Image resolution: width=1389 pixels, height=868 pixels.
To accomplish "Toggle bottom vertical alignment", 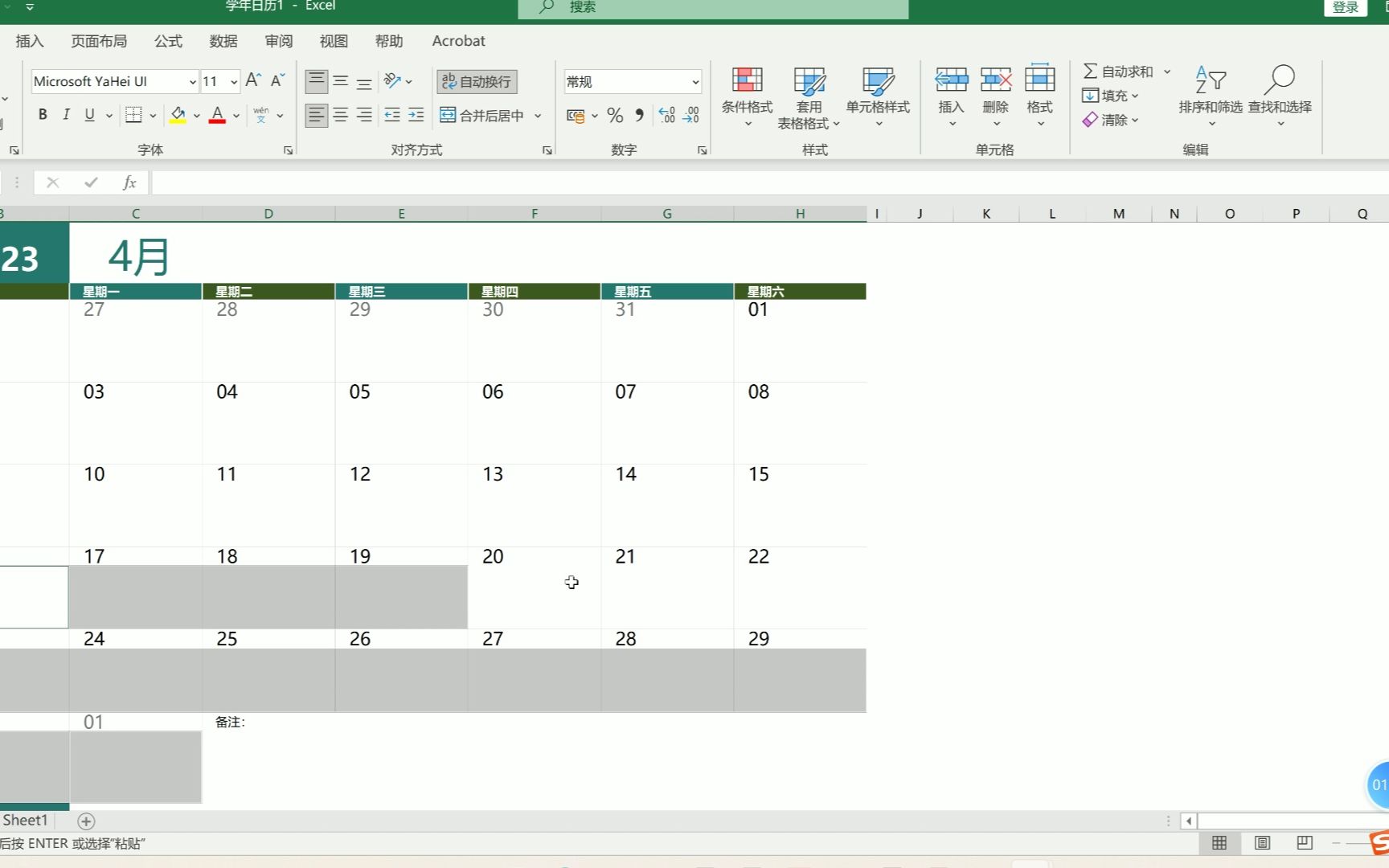I will pos(364,81).
